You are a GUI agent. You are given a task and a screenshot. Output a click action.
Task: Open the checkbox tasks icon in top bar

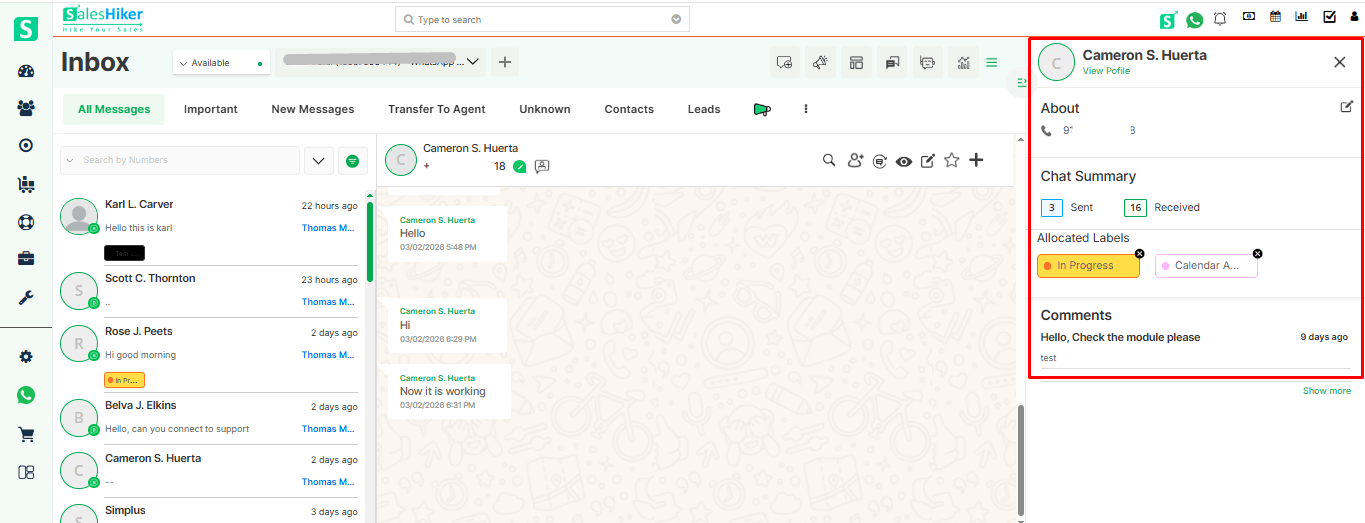(x=1329, y=16)
